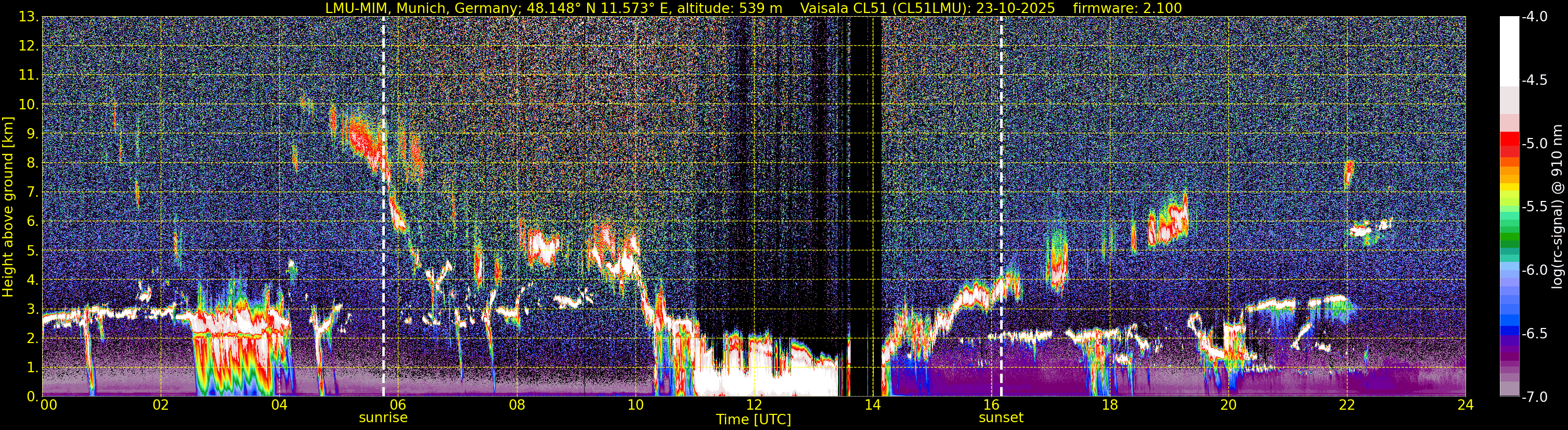Viewport: 1568px width, 430px height.
Task: Click the 12 tick on the time axis
Action: point(754,405)
